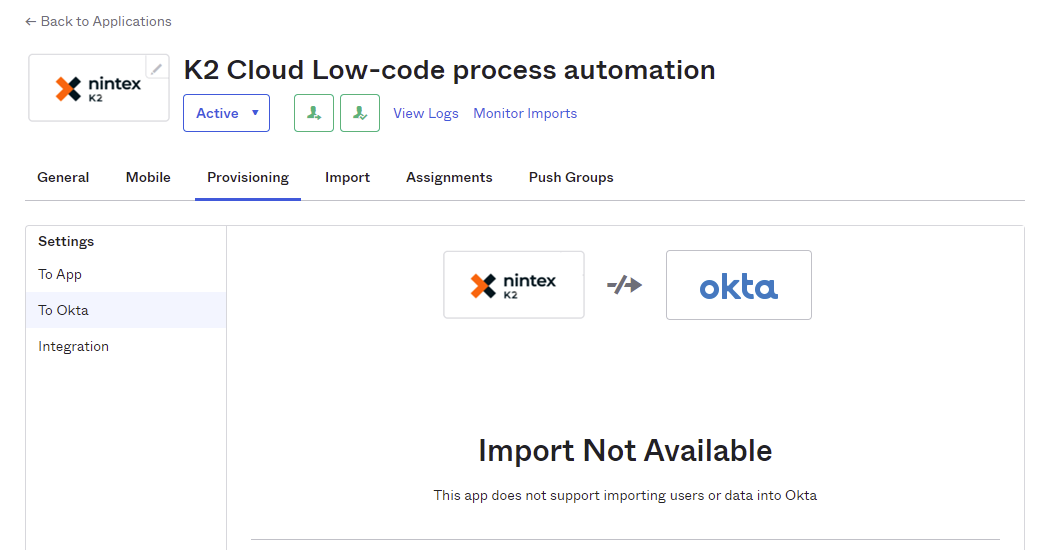Go back to Applications
The image size is (1045, 550).
coord(98,21)
